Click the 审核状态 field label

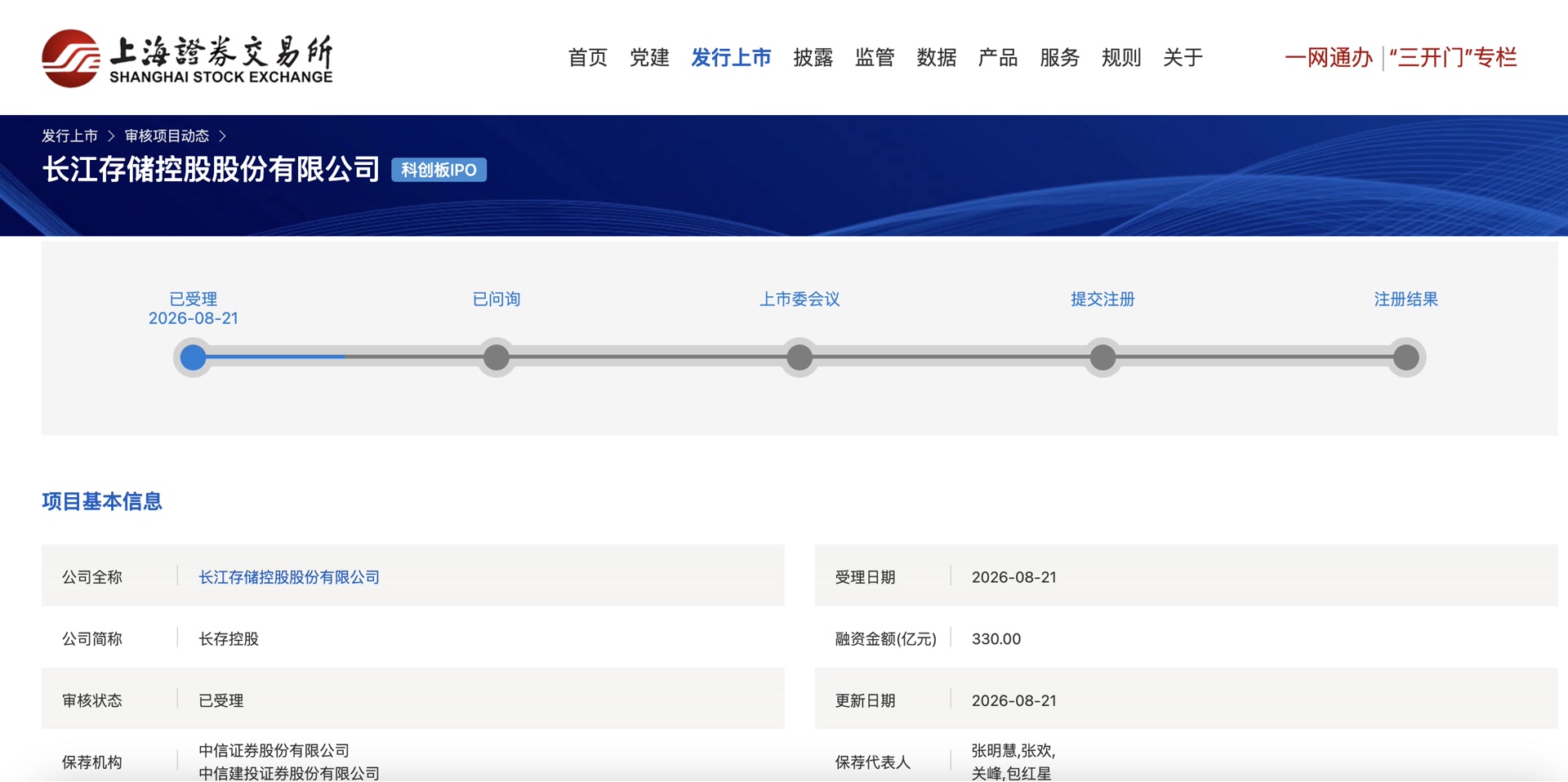pyautogui.click(x=92, y=700)
